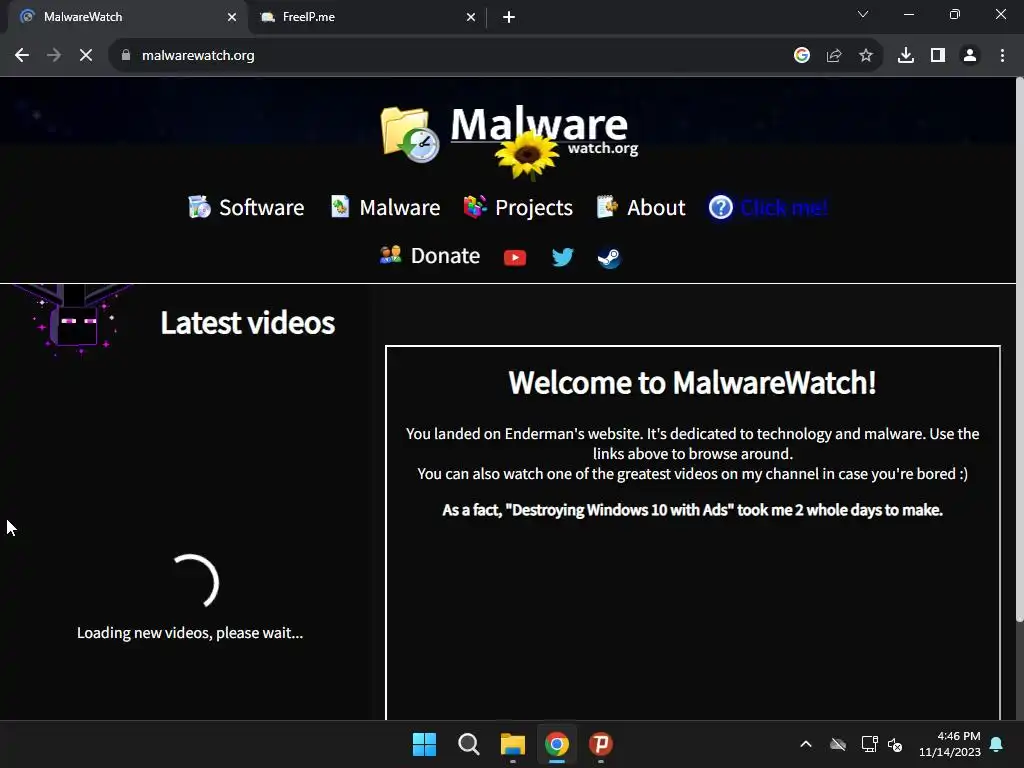Open the network tray icon
This screenshot has height=768, width=1024.
[869, 744]
